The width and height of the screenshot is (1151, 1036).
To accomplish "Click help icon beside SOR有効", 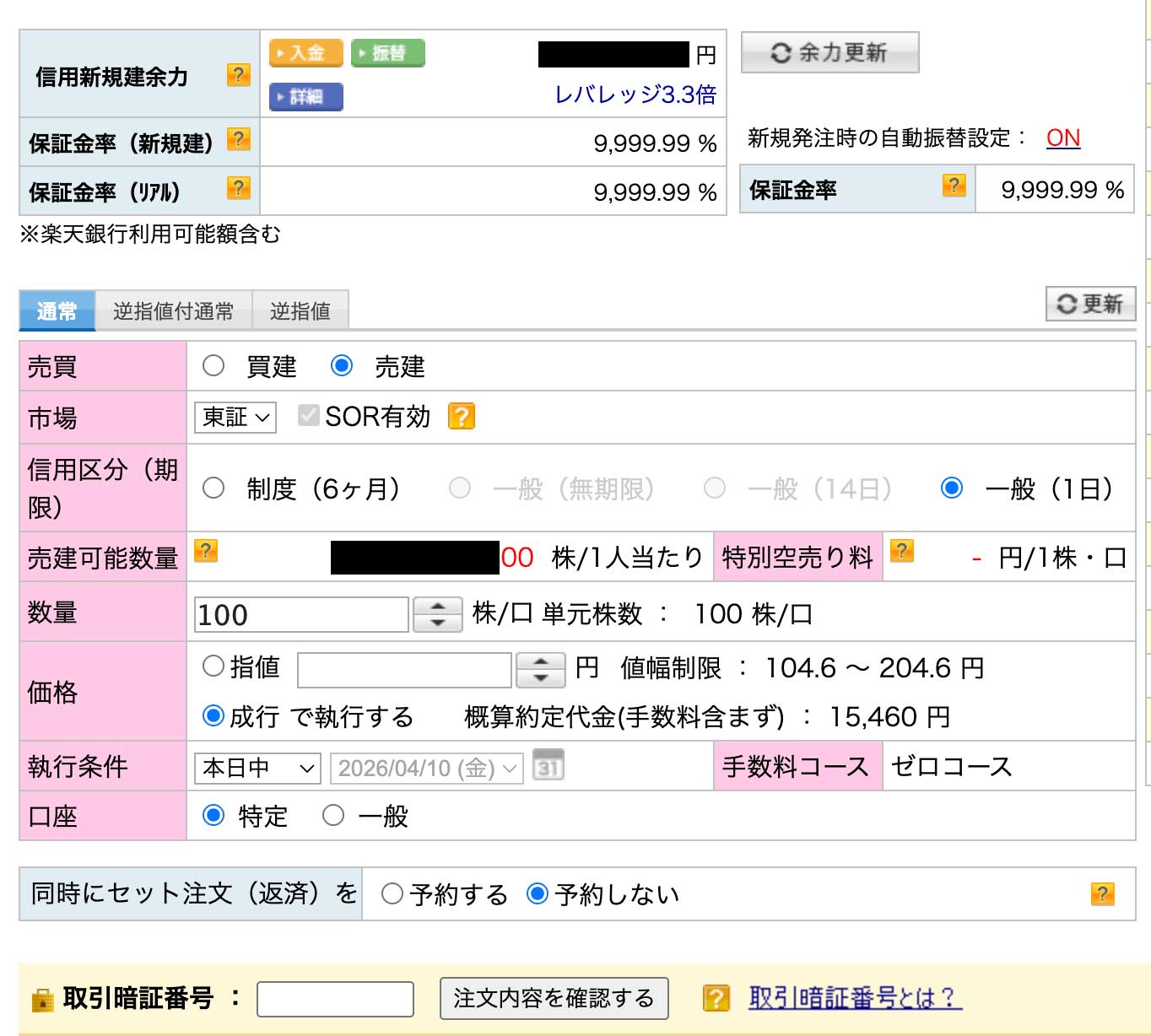I will click(x=462, y=417).
